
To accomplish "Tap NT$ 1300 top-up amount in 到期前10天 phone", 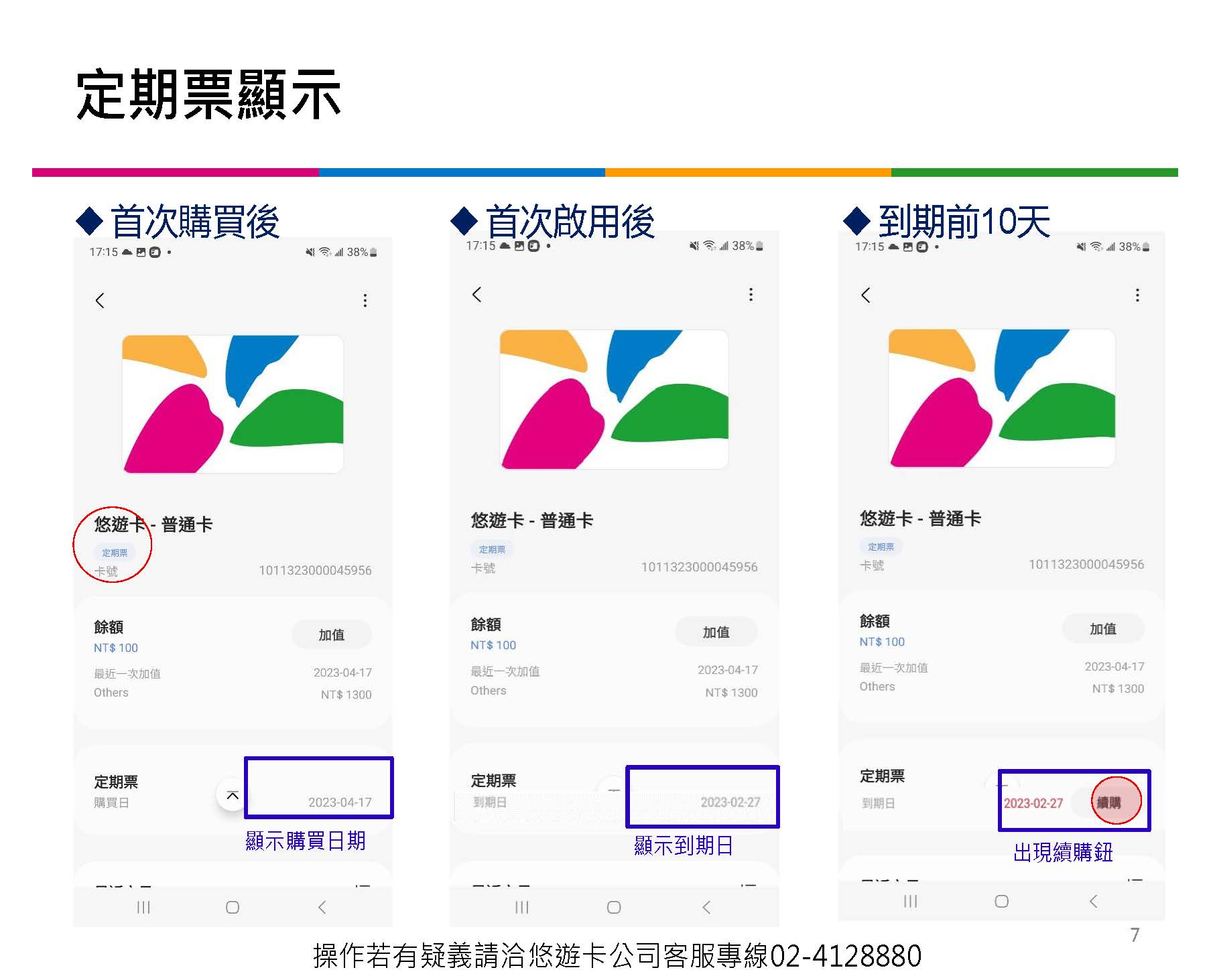I will click(x=1118, y=689).
